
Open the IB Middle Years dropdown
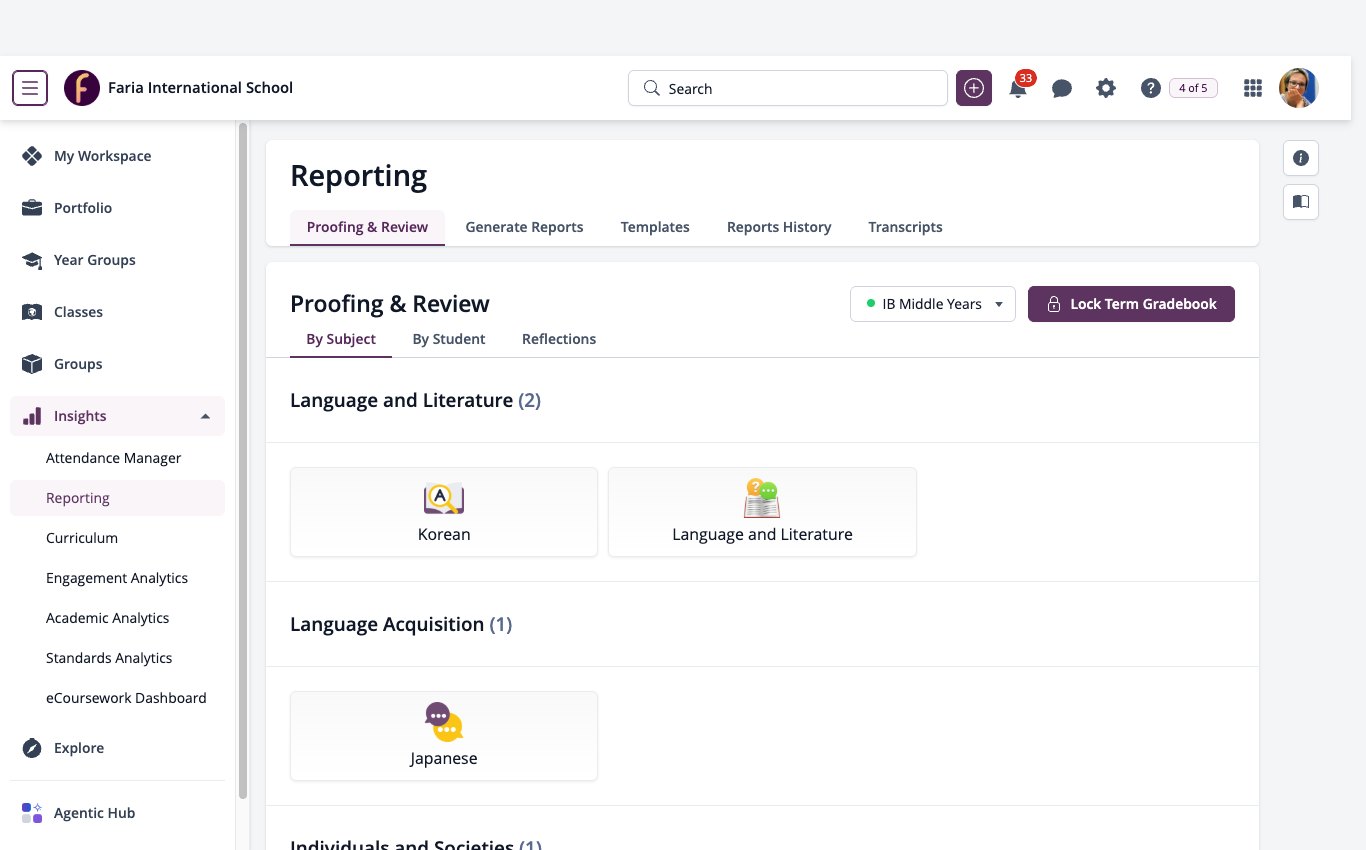[933, 304]
